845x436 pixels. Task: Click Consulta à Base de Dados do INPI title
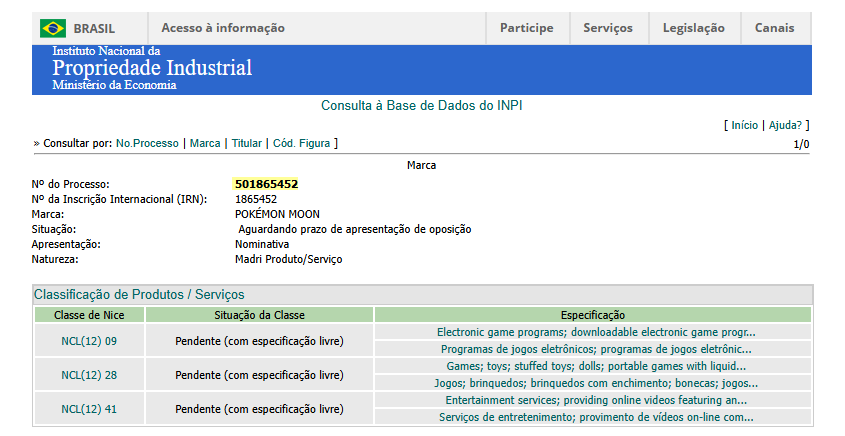[x=421, y=106]
